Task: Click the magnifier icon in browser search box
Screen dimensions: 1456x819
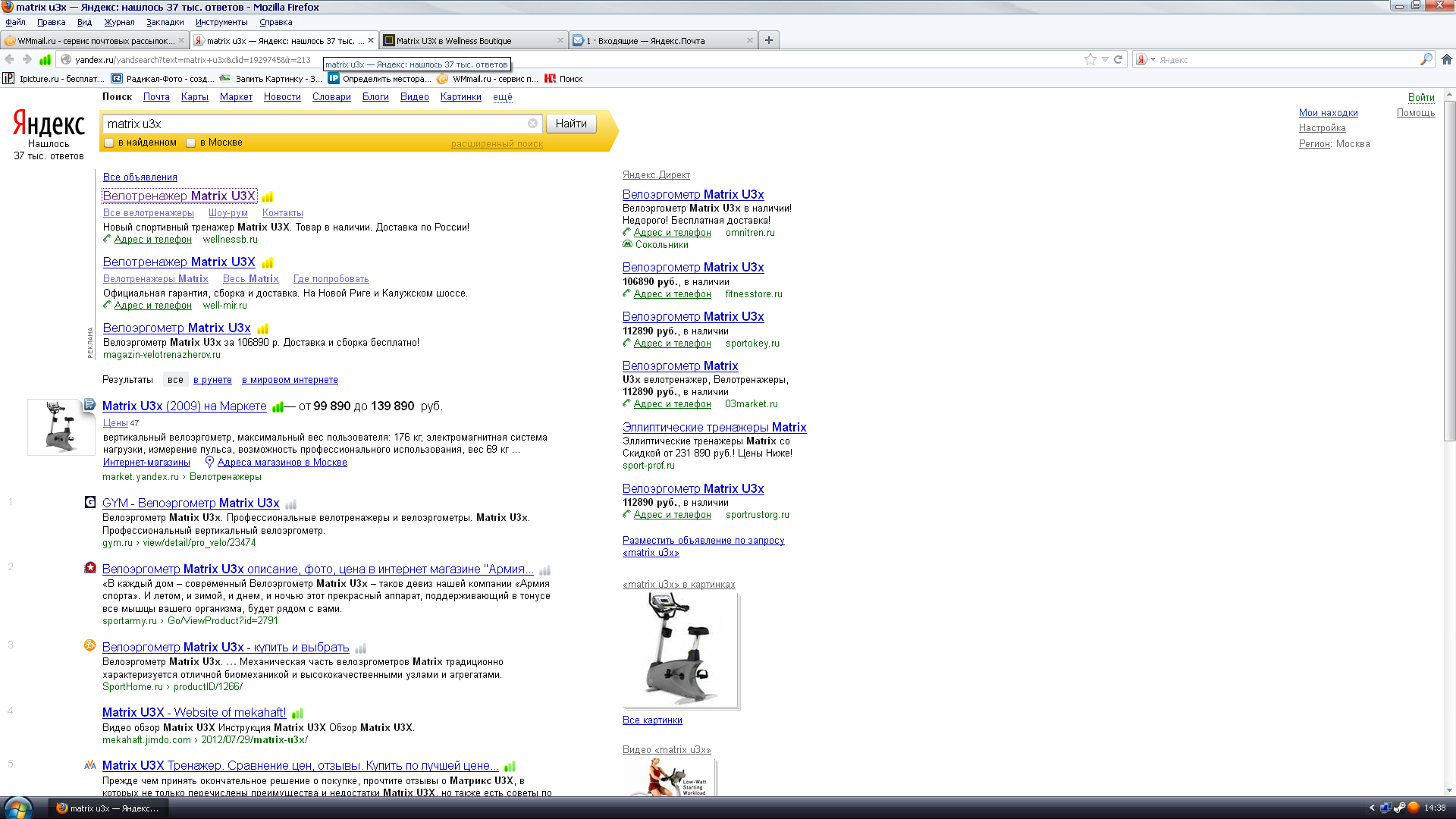Action: 1426,59
